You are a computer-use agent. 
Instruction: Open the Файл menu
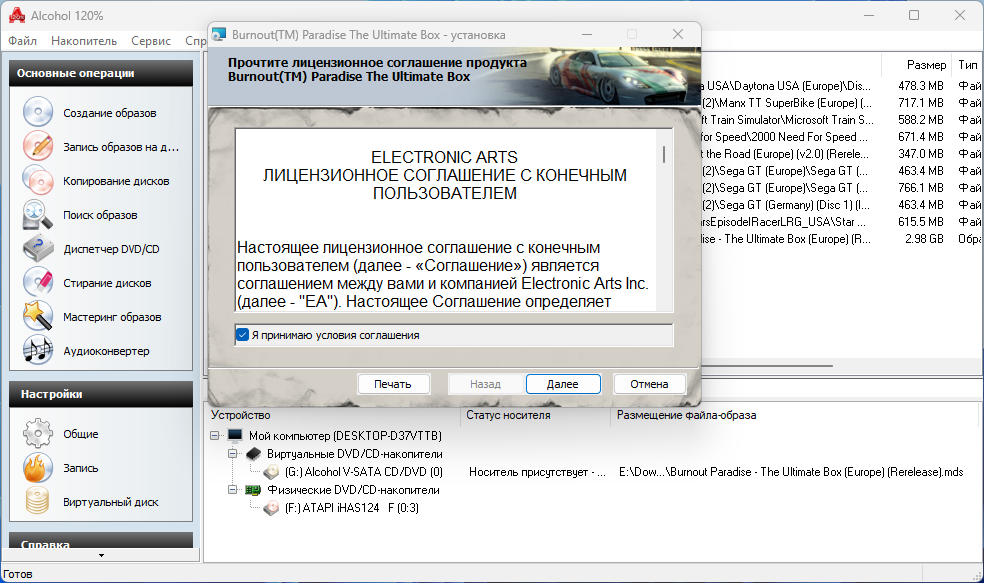pyautogui.click(x=23, y=41)
